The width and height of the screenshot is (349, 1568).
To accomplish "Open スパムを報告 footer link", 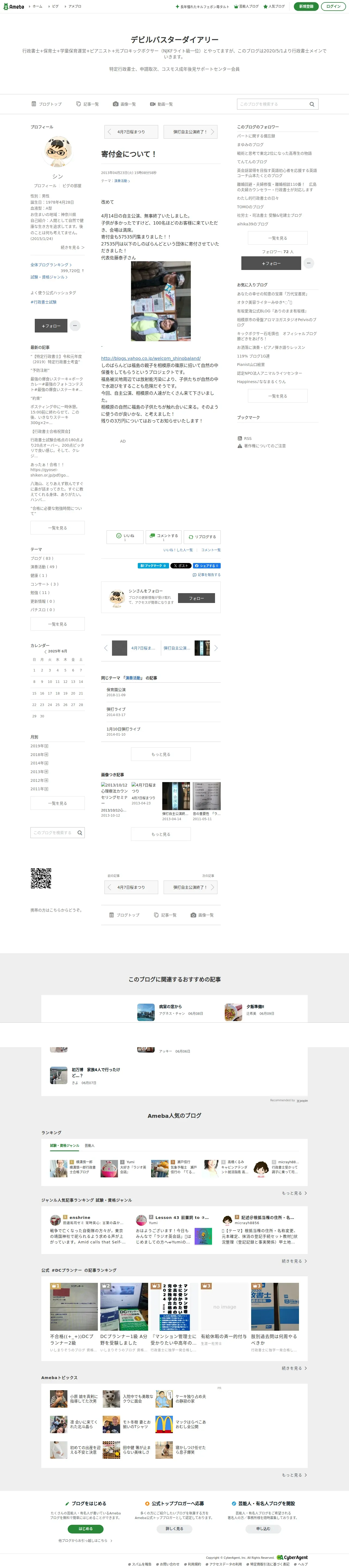I will pos(140,1564).
